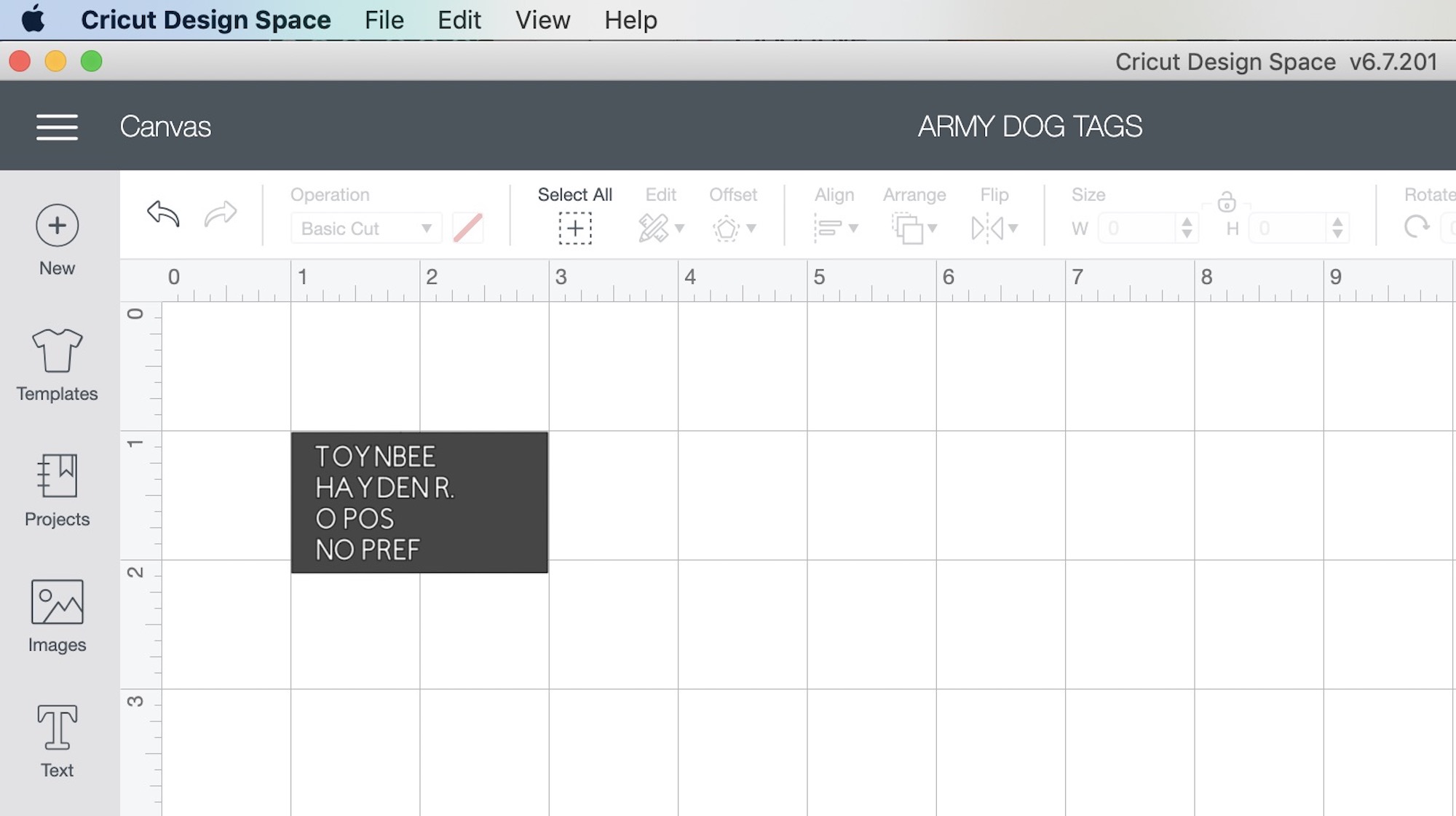This screenshot has height=816, width=1456.
Task: Click the operation color swatch
Action: 467,229
